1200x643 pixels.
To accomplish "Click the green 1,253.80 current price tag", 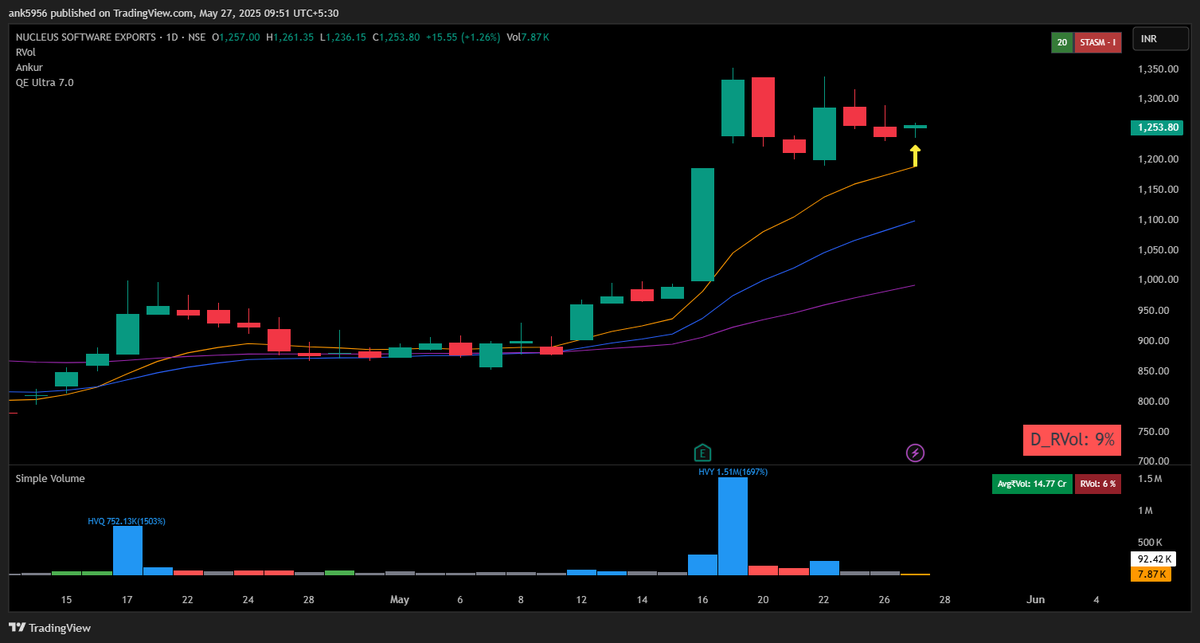I will pyautogui.click(x=1156, y=127).
